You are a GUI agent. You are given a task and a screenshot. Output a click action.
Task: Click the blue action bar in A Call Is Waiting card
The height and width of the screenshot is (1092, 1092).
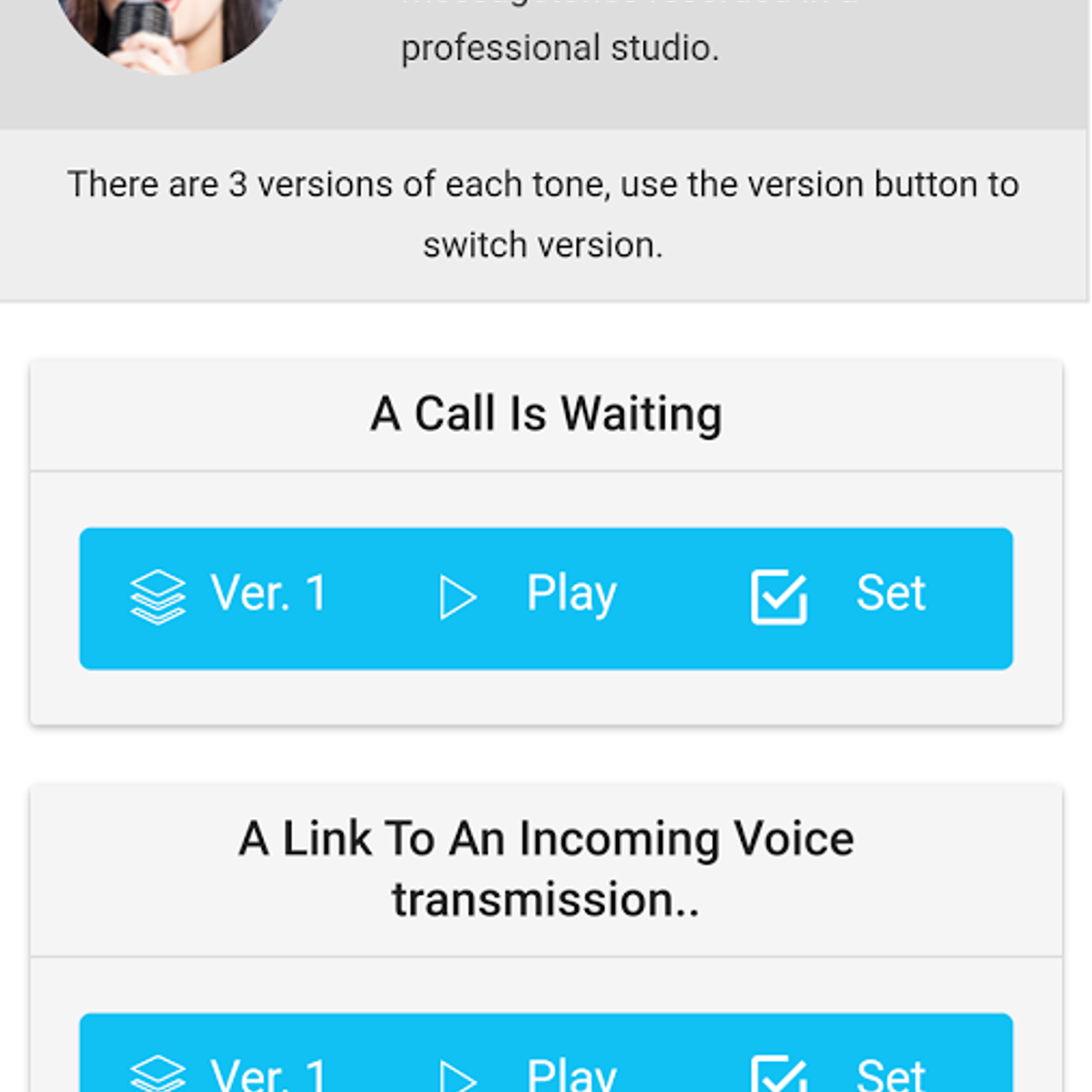pos(546,599)
